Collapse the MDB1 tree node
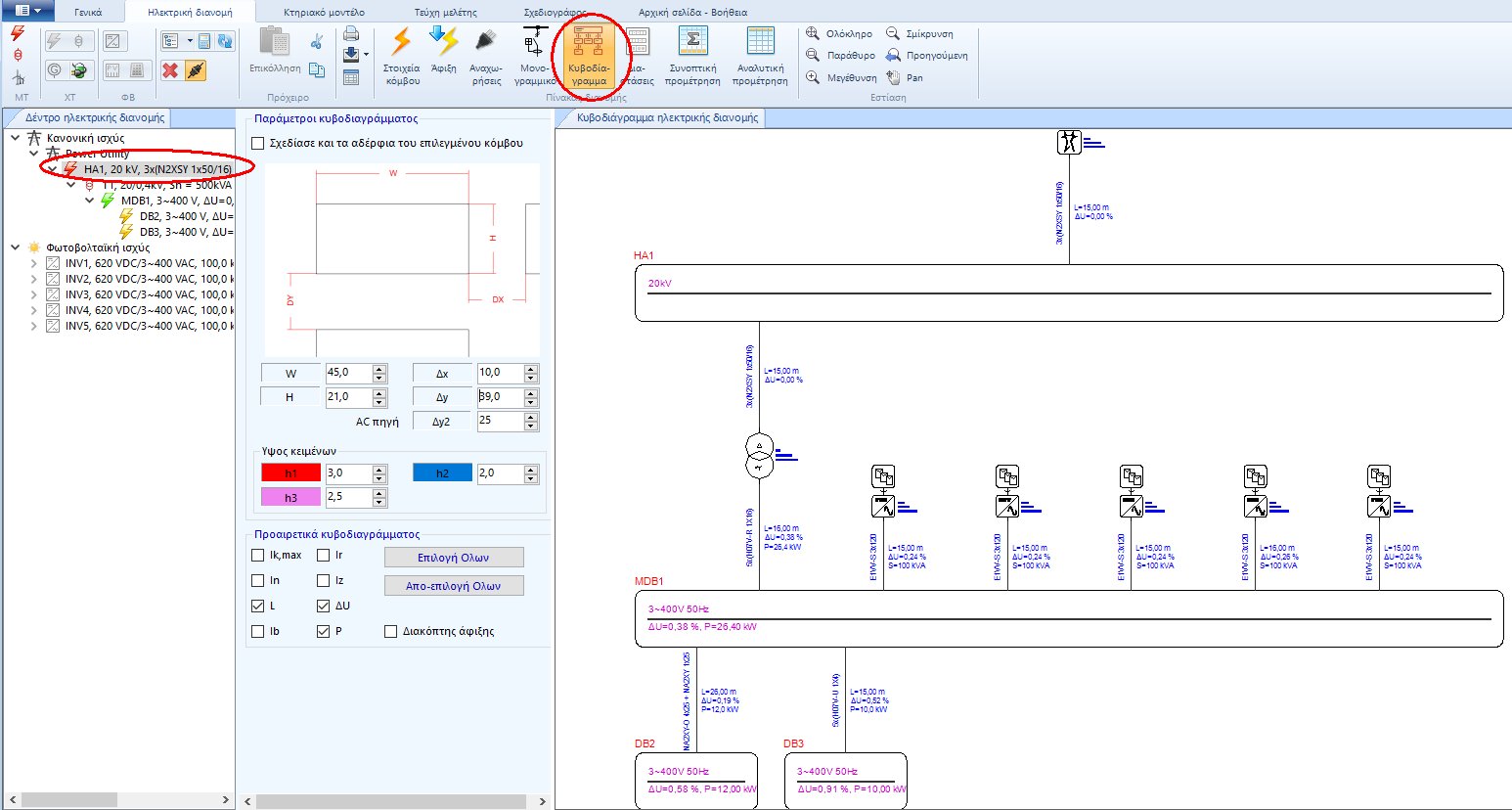The height and width of the screenshot is (810, 1512). (x=90, y=201)
